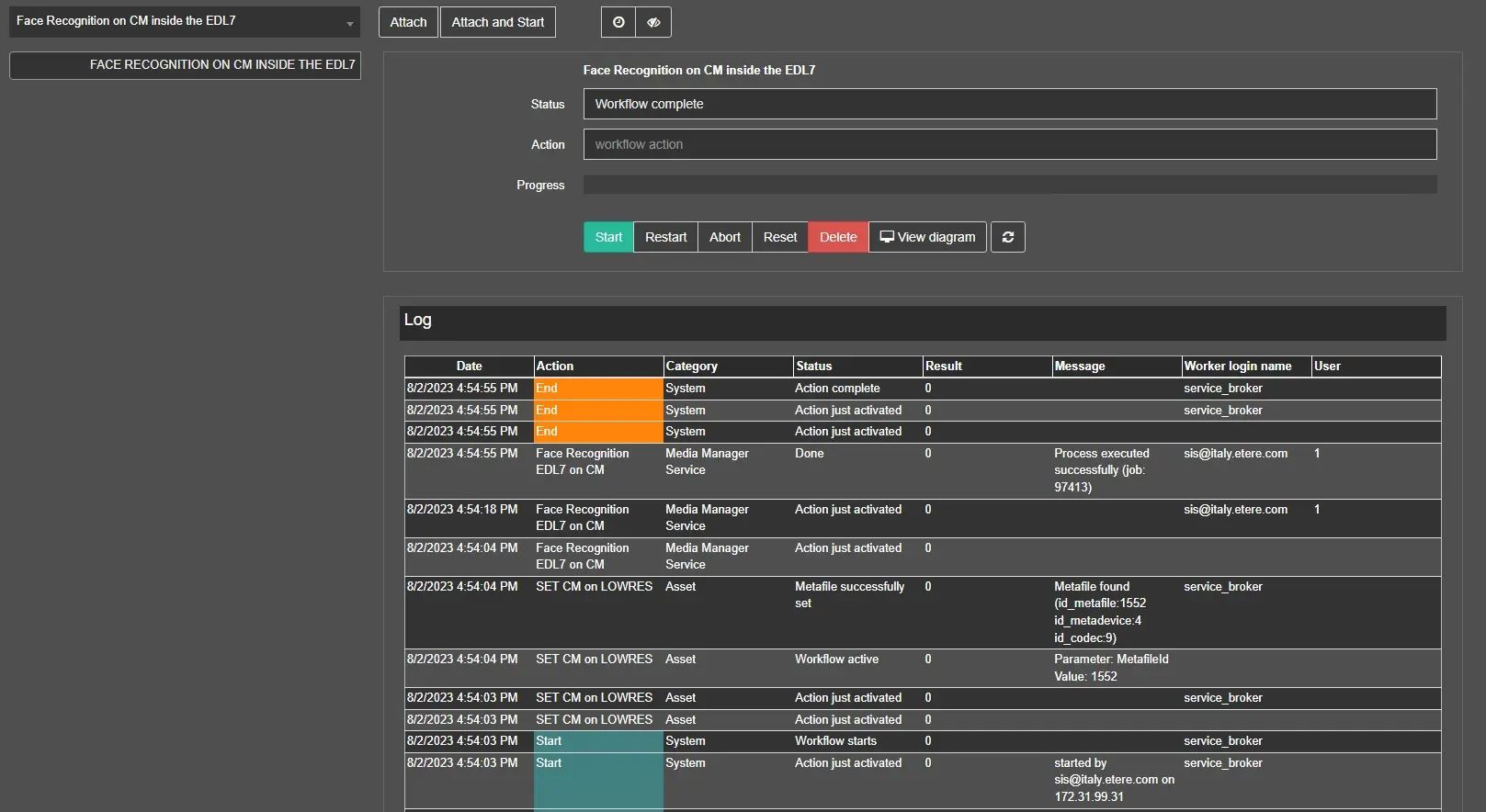Image resolution: width=1486 pixels, height=812 pixels.
Task: Restart the workflow
Action: 665,237
